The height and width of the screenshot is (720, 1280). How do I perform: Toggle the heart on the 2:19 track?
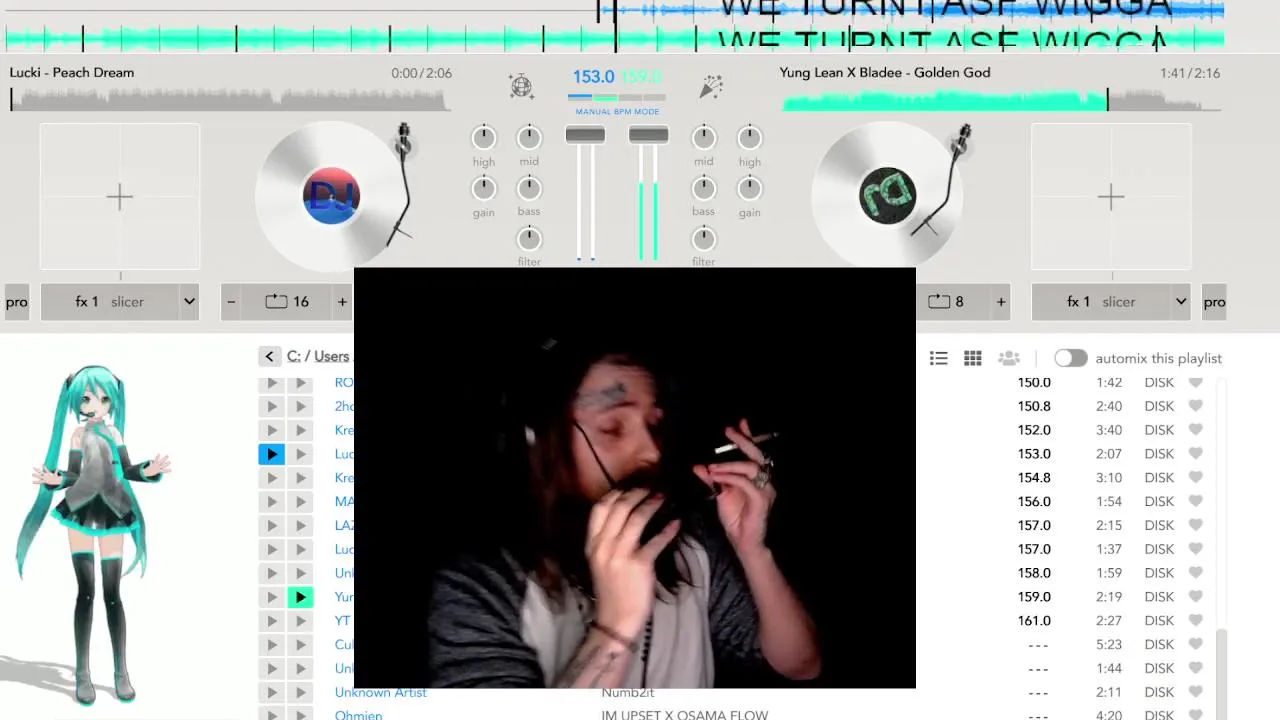coord(1195,597)
